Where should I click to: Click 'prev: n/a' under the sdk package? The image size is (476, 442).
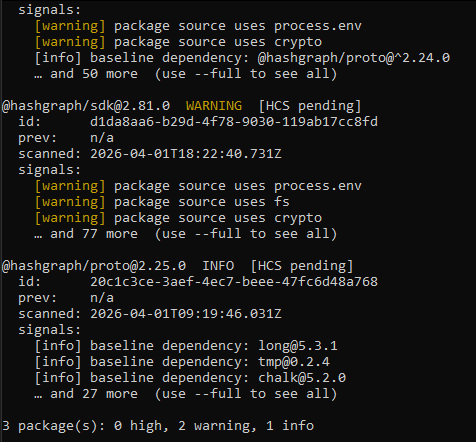coord(66,138)
